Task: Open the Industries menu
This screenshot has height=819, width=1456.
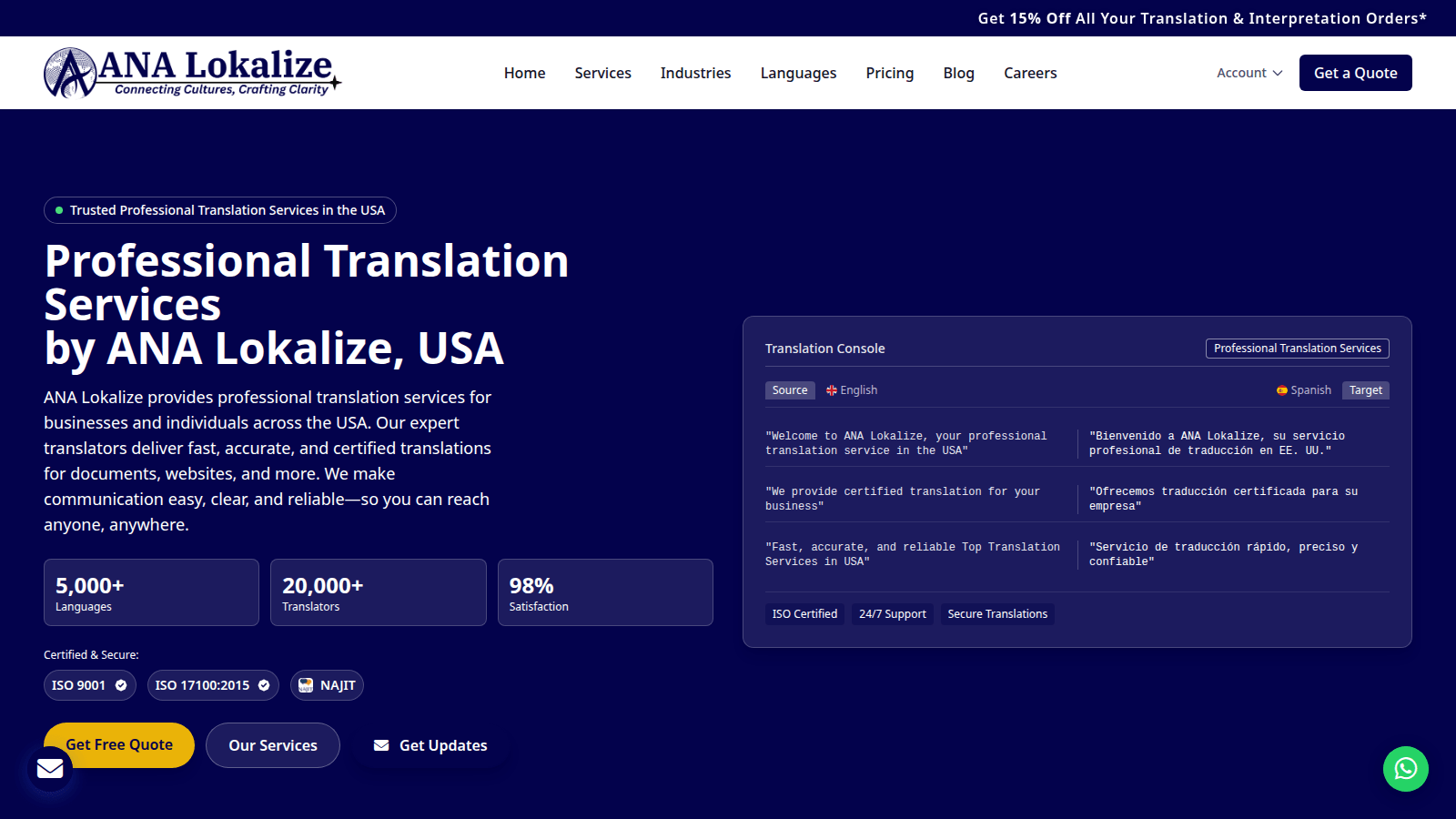Action: click(x=695, y=73)
